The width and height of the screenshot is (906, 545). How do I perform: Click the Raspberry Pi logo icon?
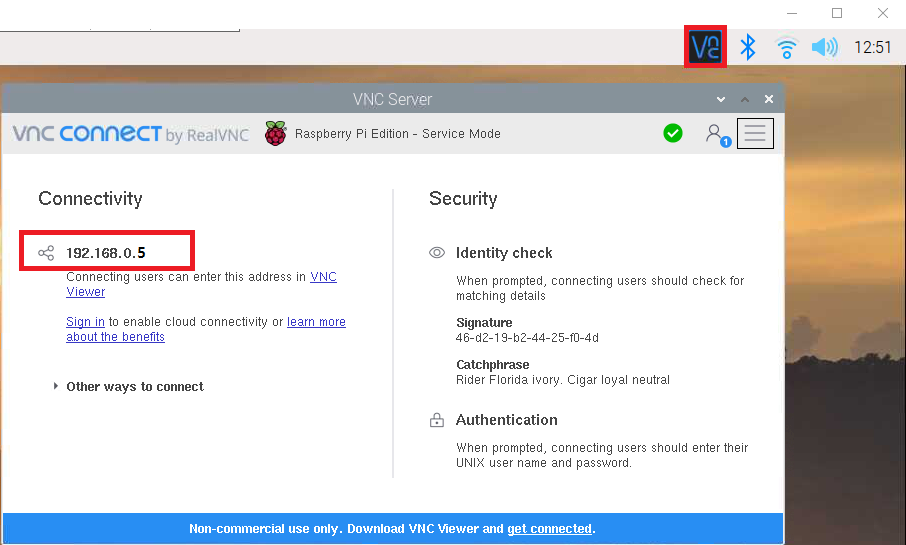click(x=276, y=134)
